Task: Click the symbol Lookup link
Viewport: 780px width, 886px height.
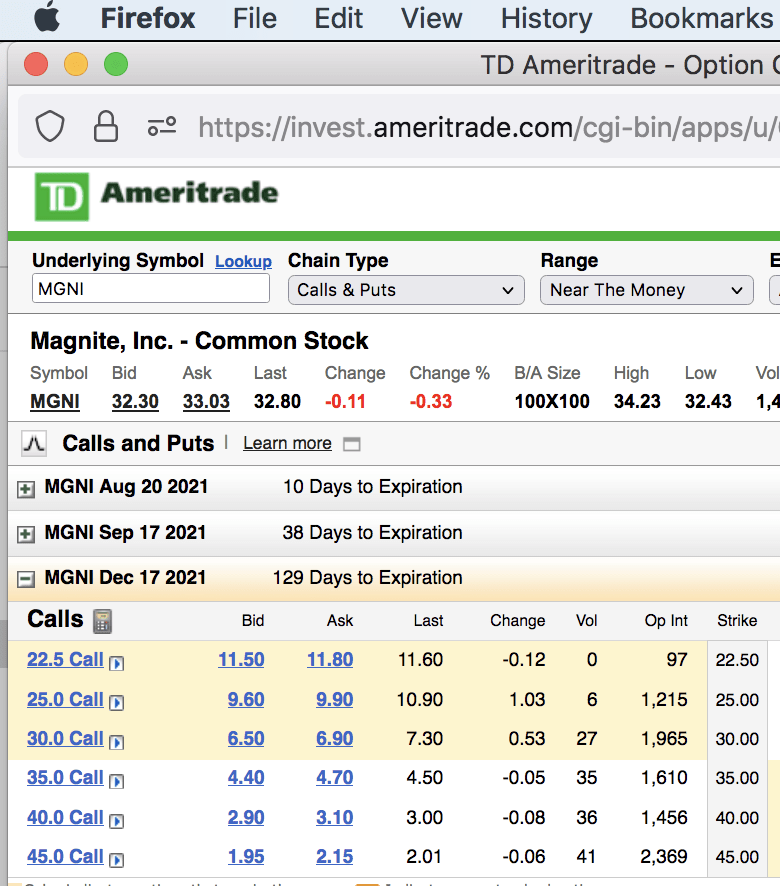Action: [x=243, y=262]
